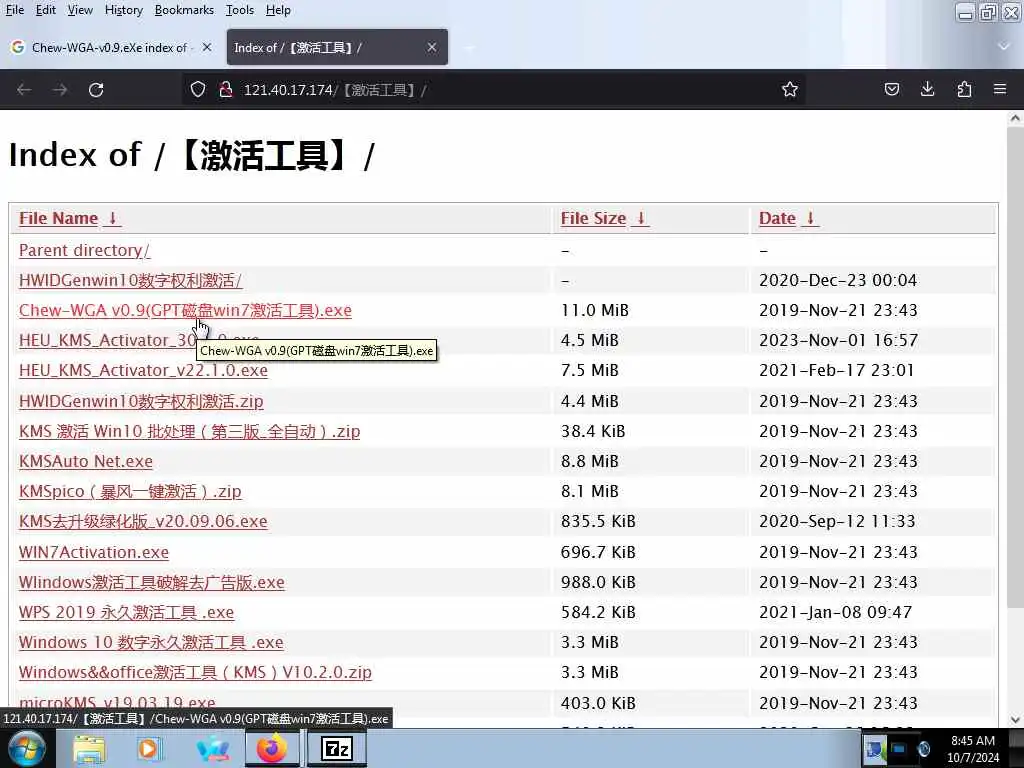The width and height of the screenshot is (1024, 768).
Task: Download WIindows激活工具破解去广告版.exe
Action: click(152, 582)
